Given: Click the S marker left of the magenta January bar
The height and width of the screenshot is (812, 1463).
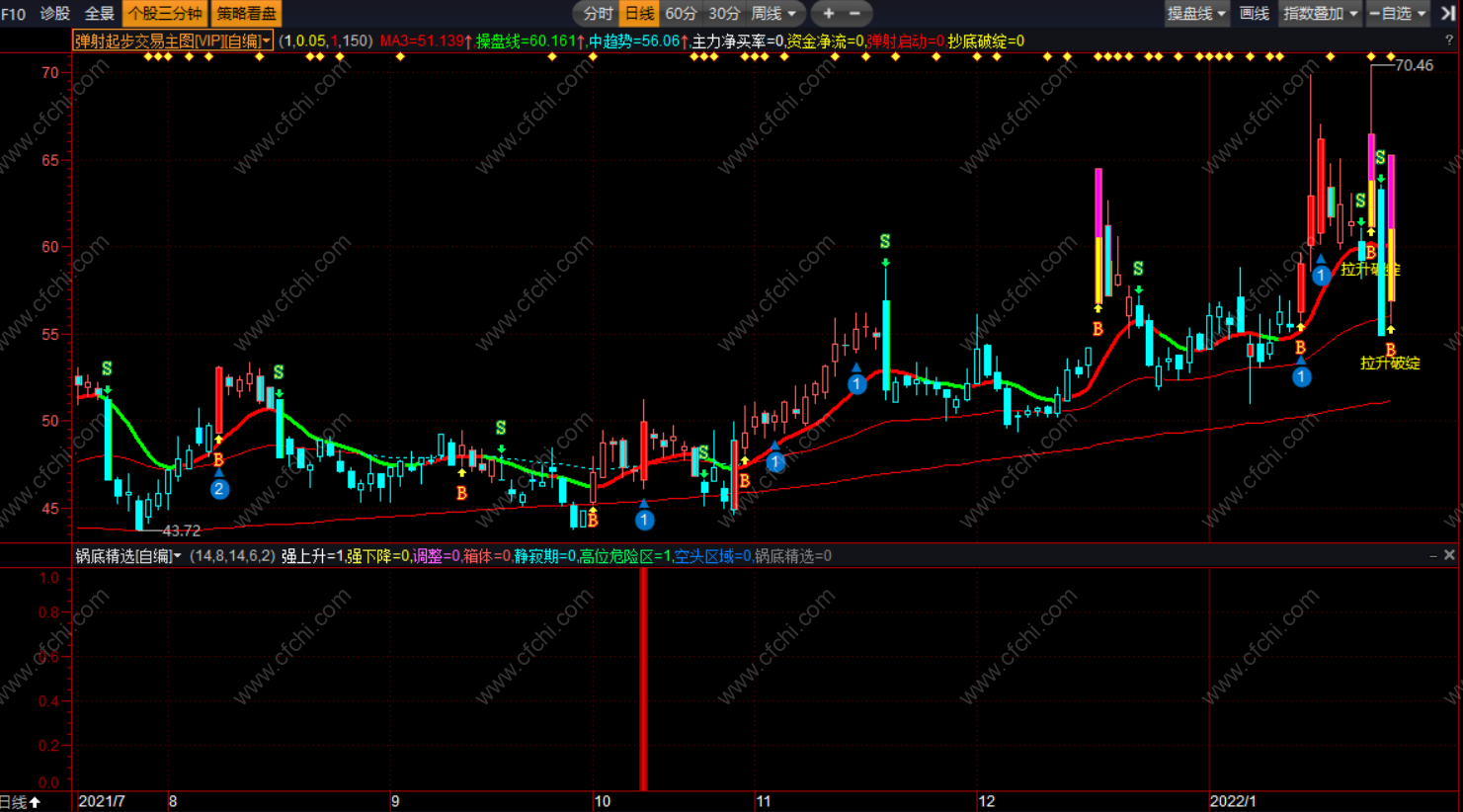Looking at the screenshot, I should click(1360, 201).
